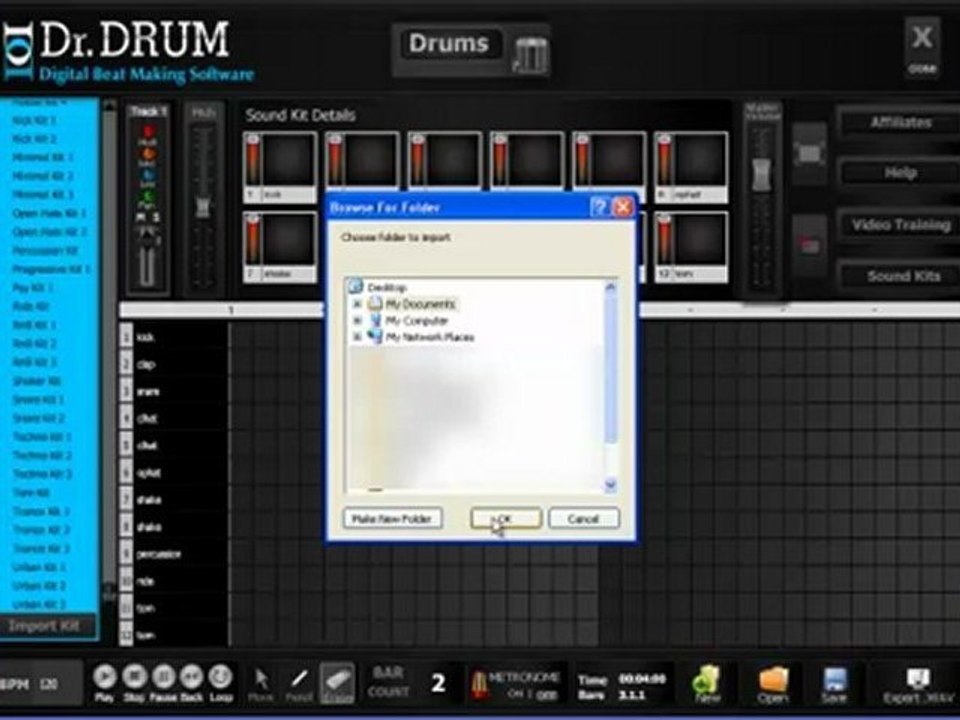Open the Help button in right panel
Viewport: 960px width, 720px height.
[901, 173]
